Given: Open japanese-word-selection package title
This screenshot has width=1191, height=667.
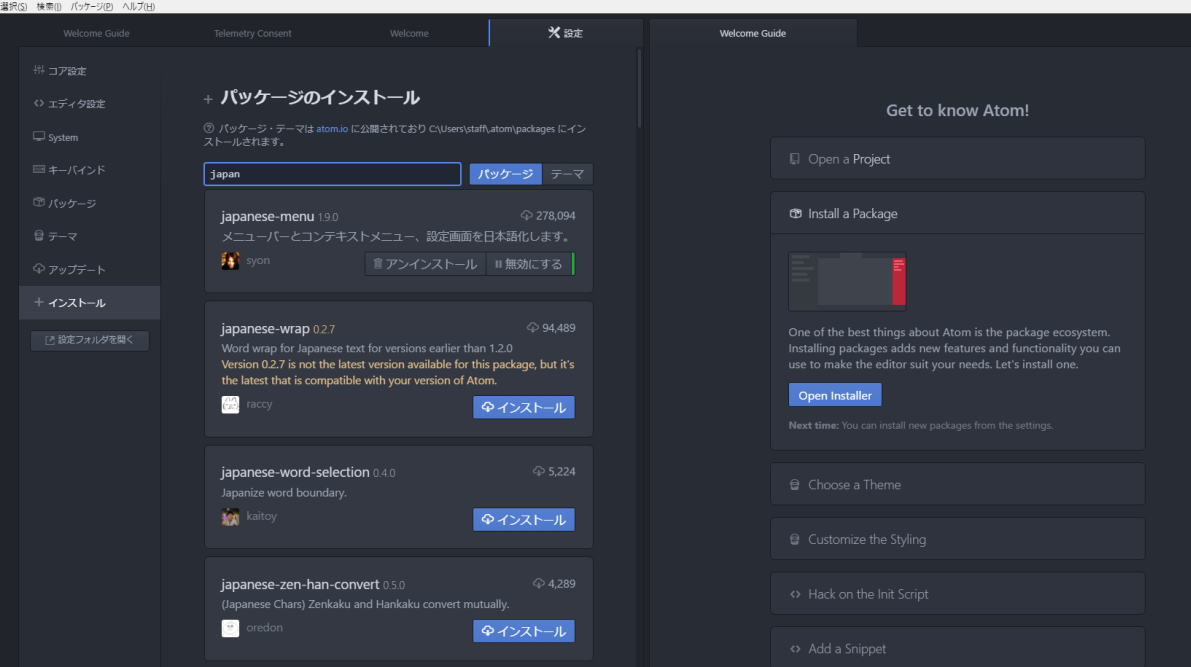Looking at the screenshot, I should coord(295,472).
